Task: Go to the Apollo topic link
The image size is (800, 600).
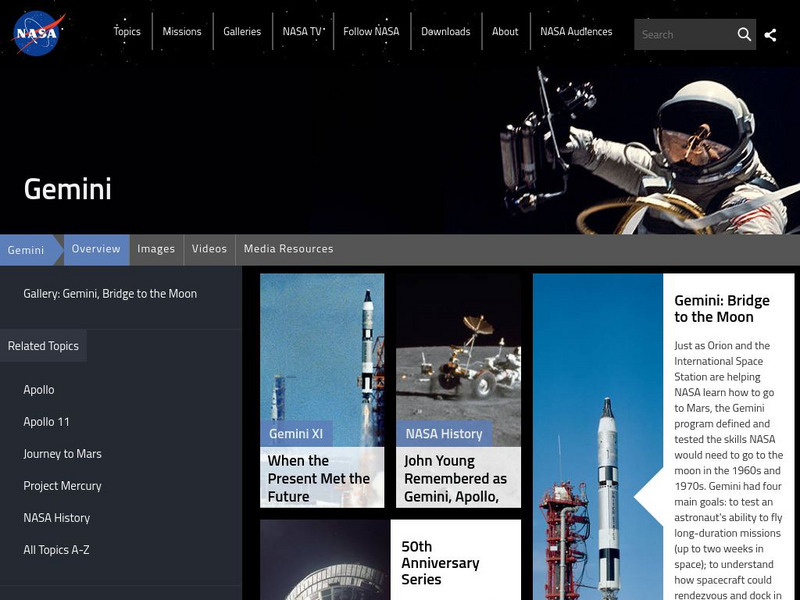Action: click(39, 390)
